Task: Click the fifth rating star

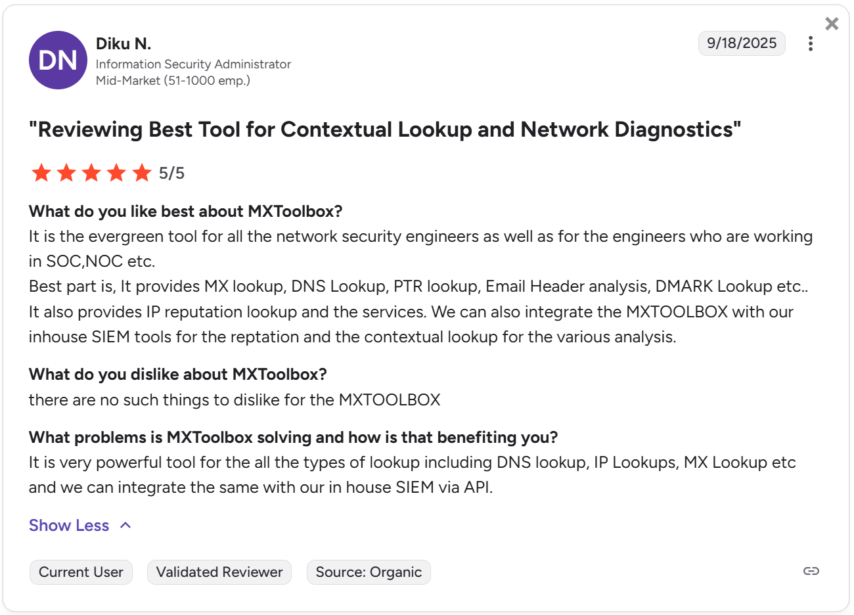Action: pyautogui.click(x=141, y=173)
